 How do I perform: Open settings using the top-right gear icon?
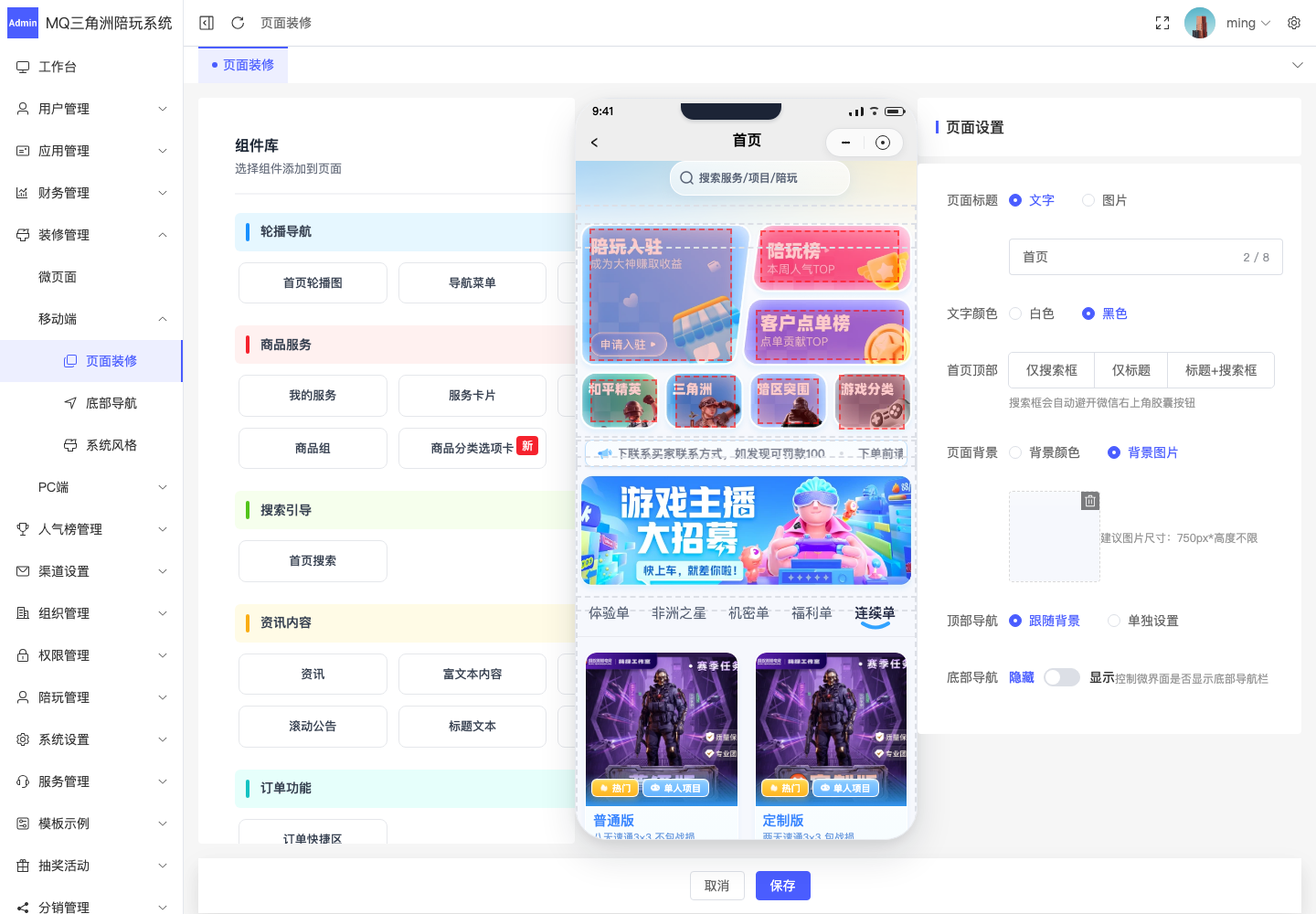point(1294,23)
